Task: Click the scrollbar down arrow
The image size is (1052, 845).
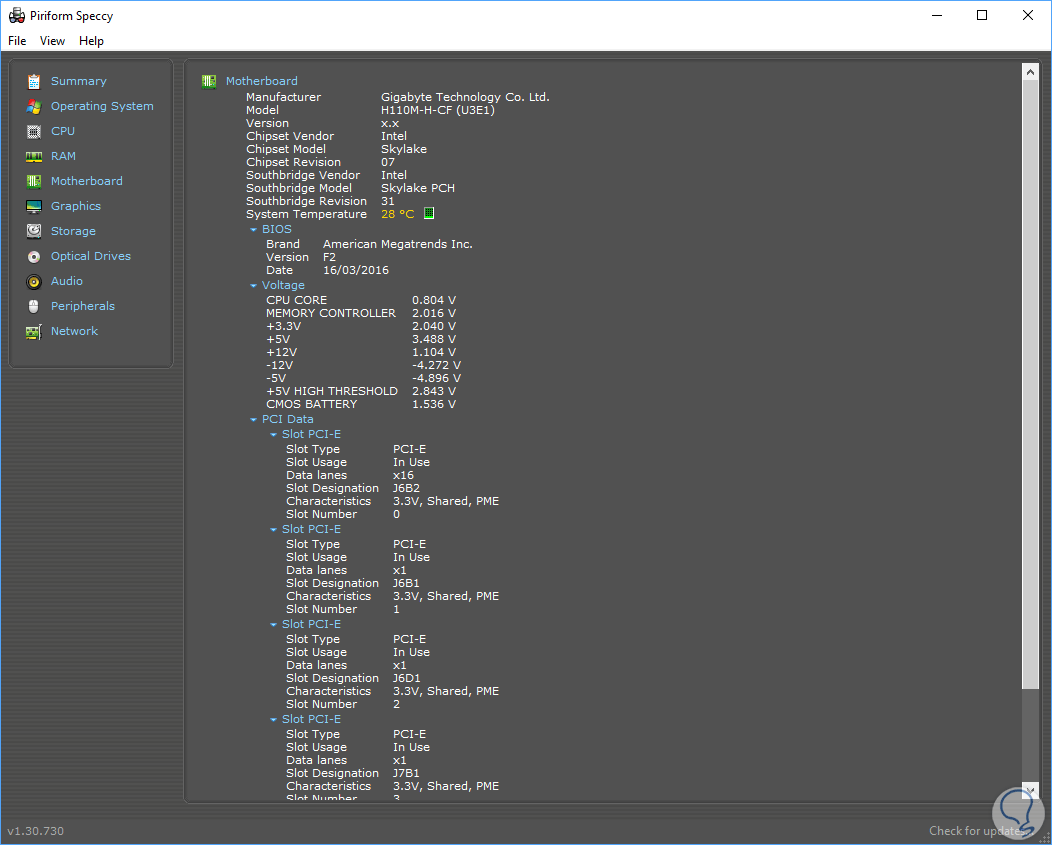Action: coord(1030,790)
